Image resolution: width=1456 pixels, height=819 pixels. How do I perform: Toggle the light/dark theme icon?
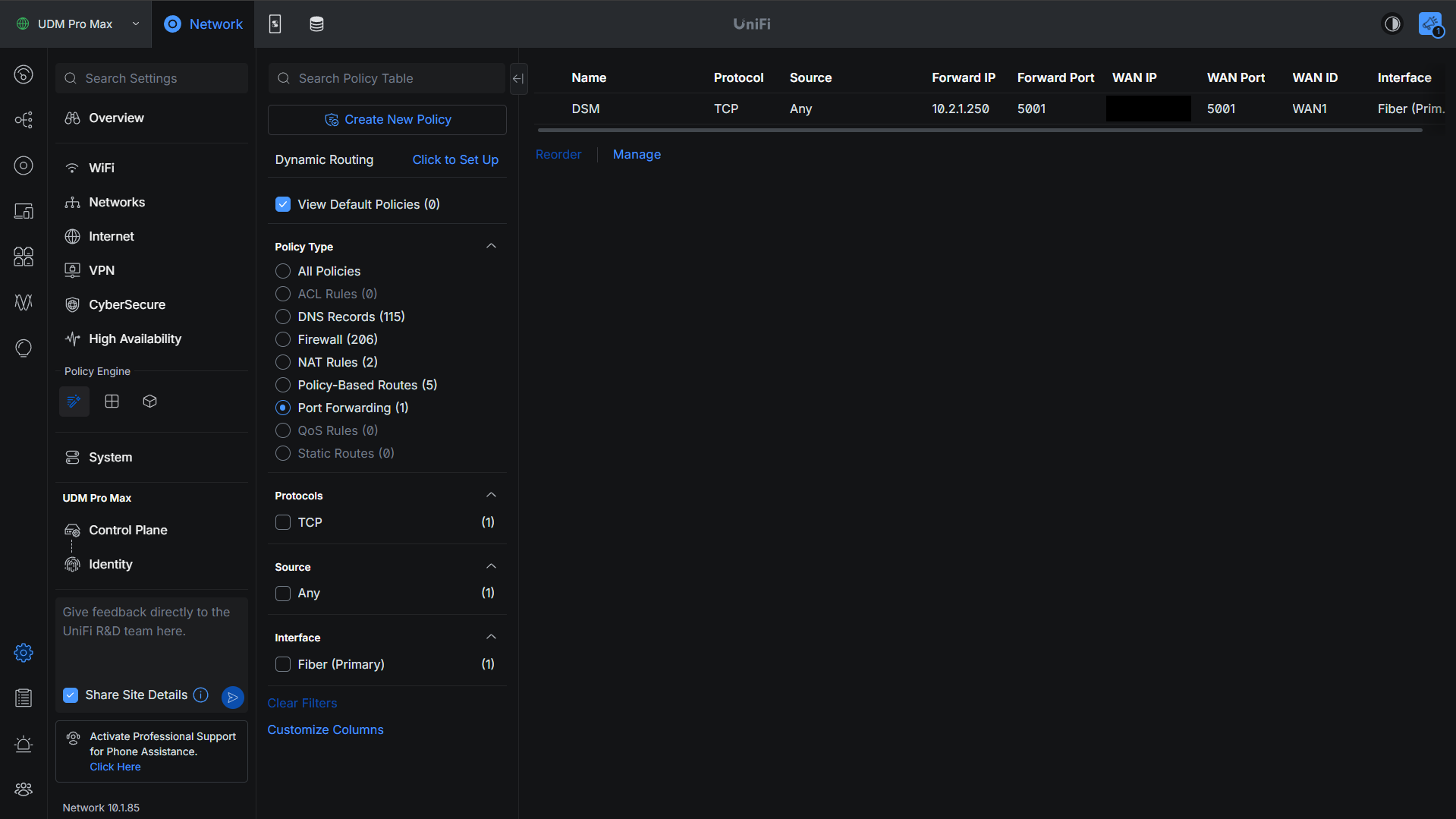(1392, 24)
